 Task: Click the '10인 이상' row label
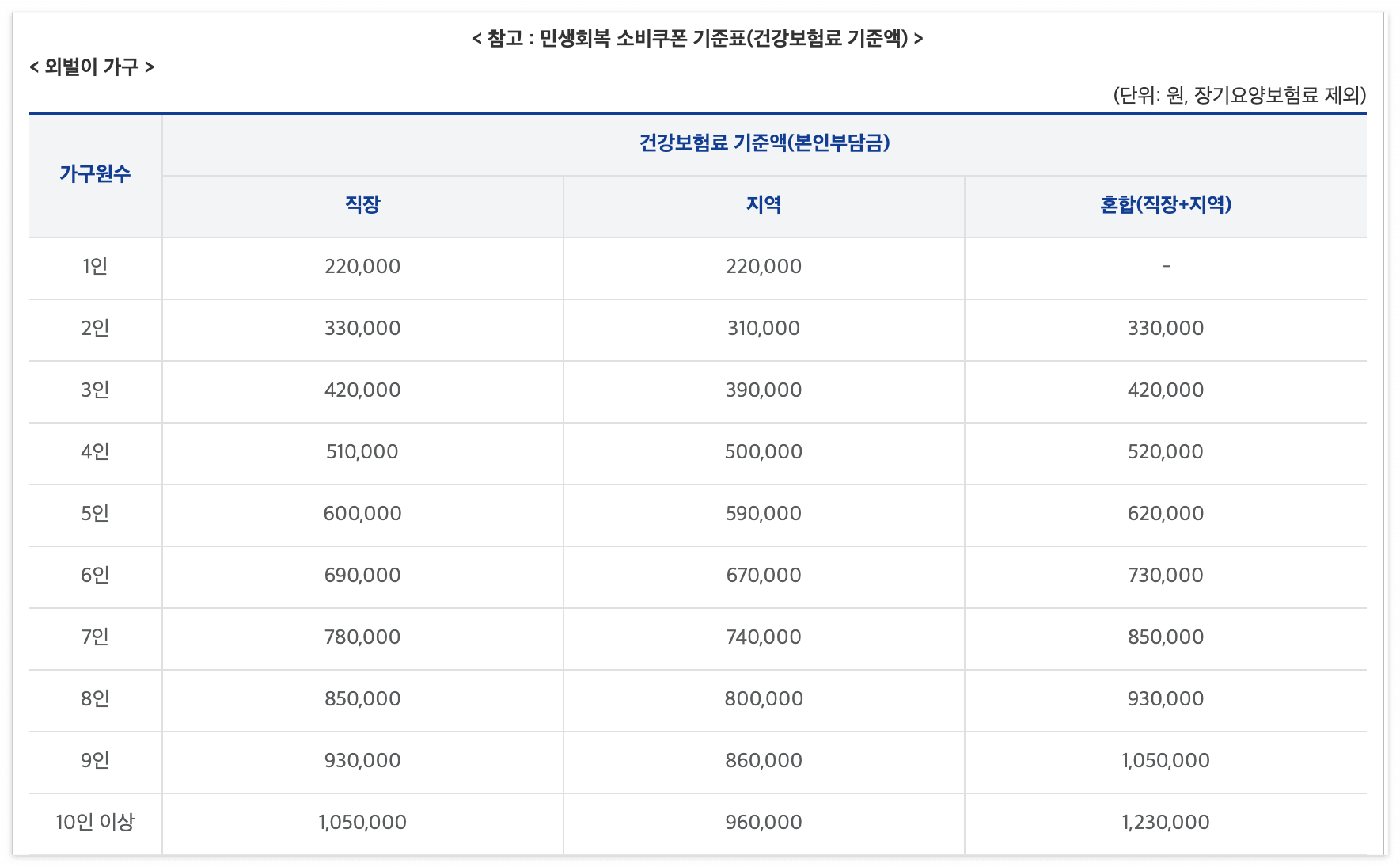[x=95, y=823]
